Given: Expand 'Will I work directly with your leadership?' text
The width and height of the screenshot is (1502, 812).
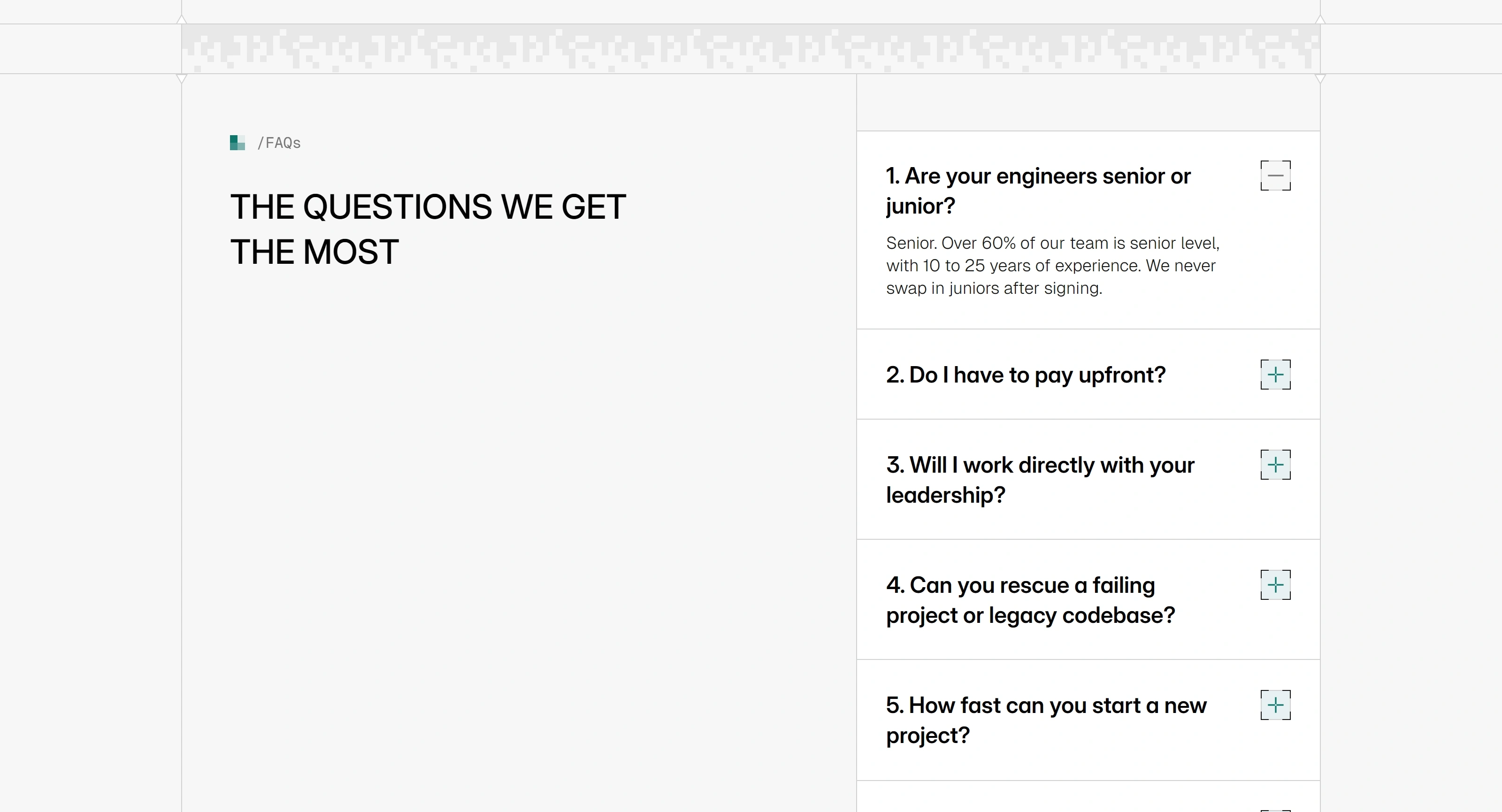Looking at the screenshot, I should [x=1040, y=480].
